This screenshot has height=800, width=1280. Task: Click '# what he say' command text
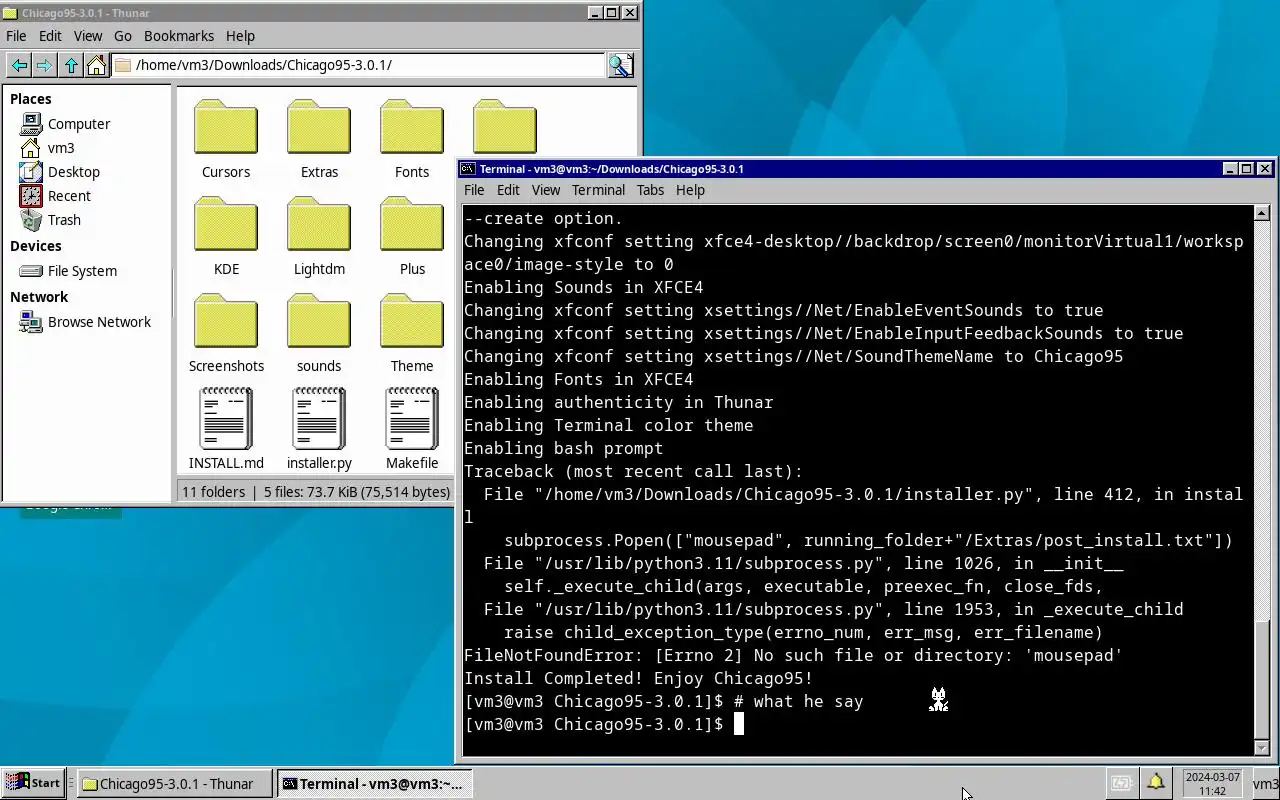pyautogui.click(x=798, y=701)
